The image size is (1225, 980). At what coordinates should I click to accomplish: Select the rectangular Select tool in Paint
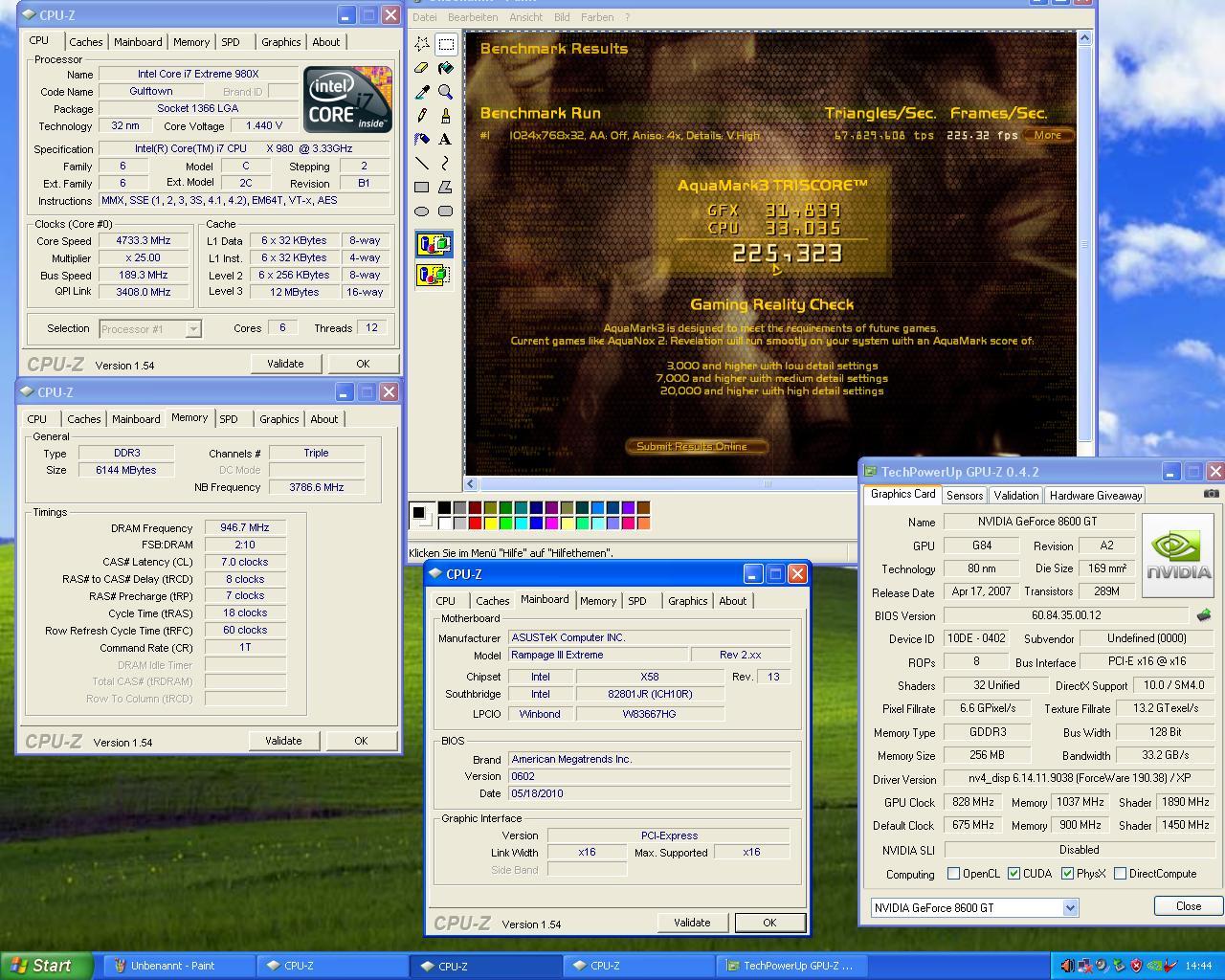[x=446, y=44]
